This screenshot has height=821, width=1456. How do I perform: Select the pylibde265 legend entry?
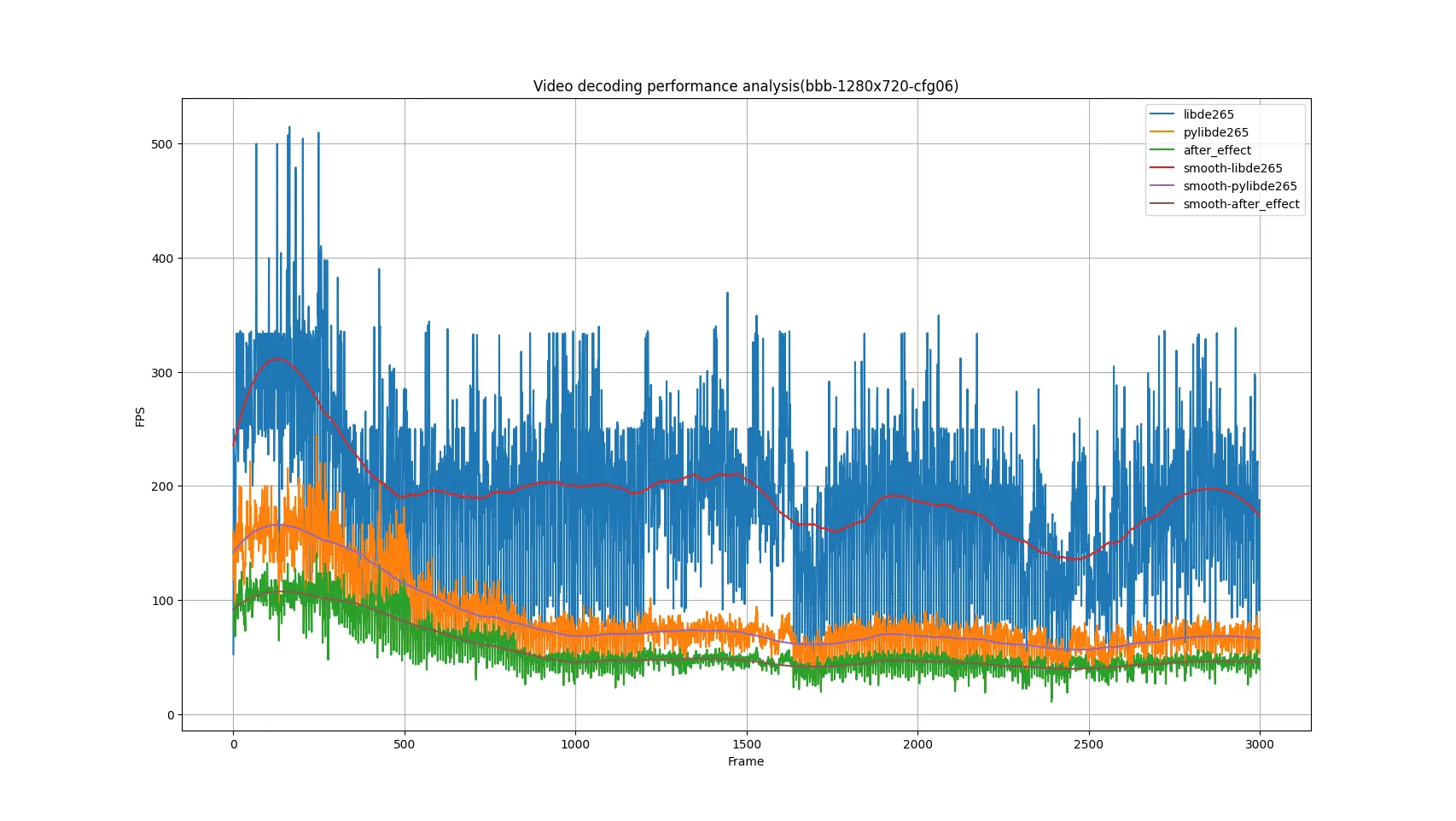coord(1199,132)
